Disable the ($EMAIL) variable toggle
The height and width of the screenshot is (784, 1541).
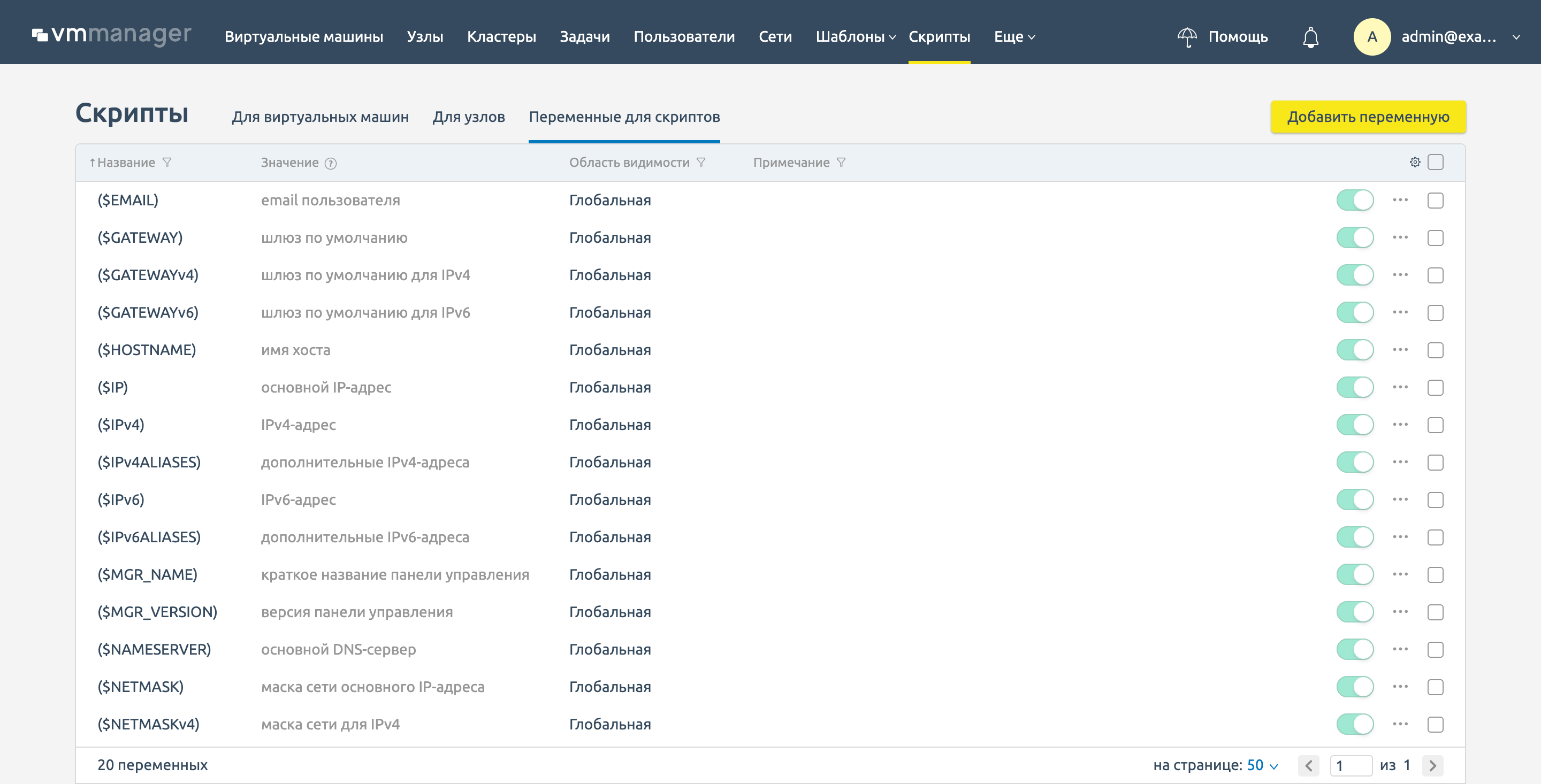coord(1355,201)
